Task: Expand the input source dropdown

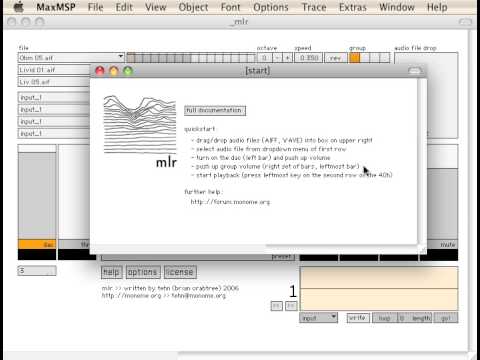Action: pyautogui.click(x=319, y=318)
